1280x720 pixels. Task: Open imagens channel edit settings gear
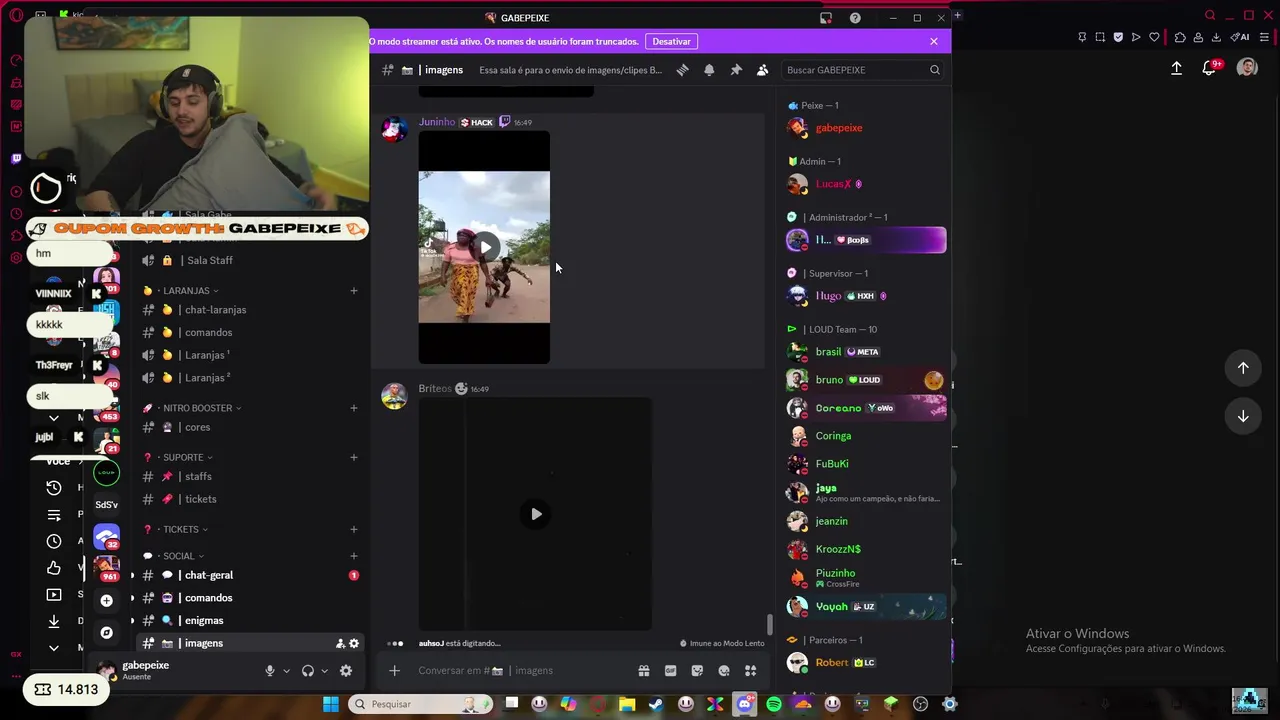pos(354,643)
